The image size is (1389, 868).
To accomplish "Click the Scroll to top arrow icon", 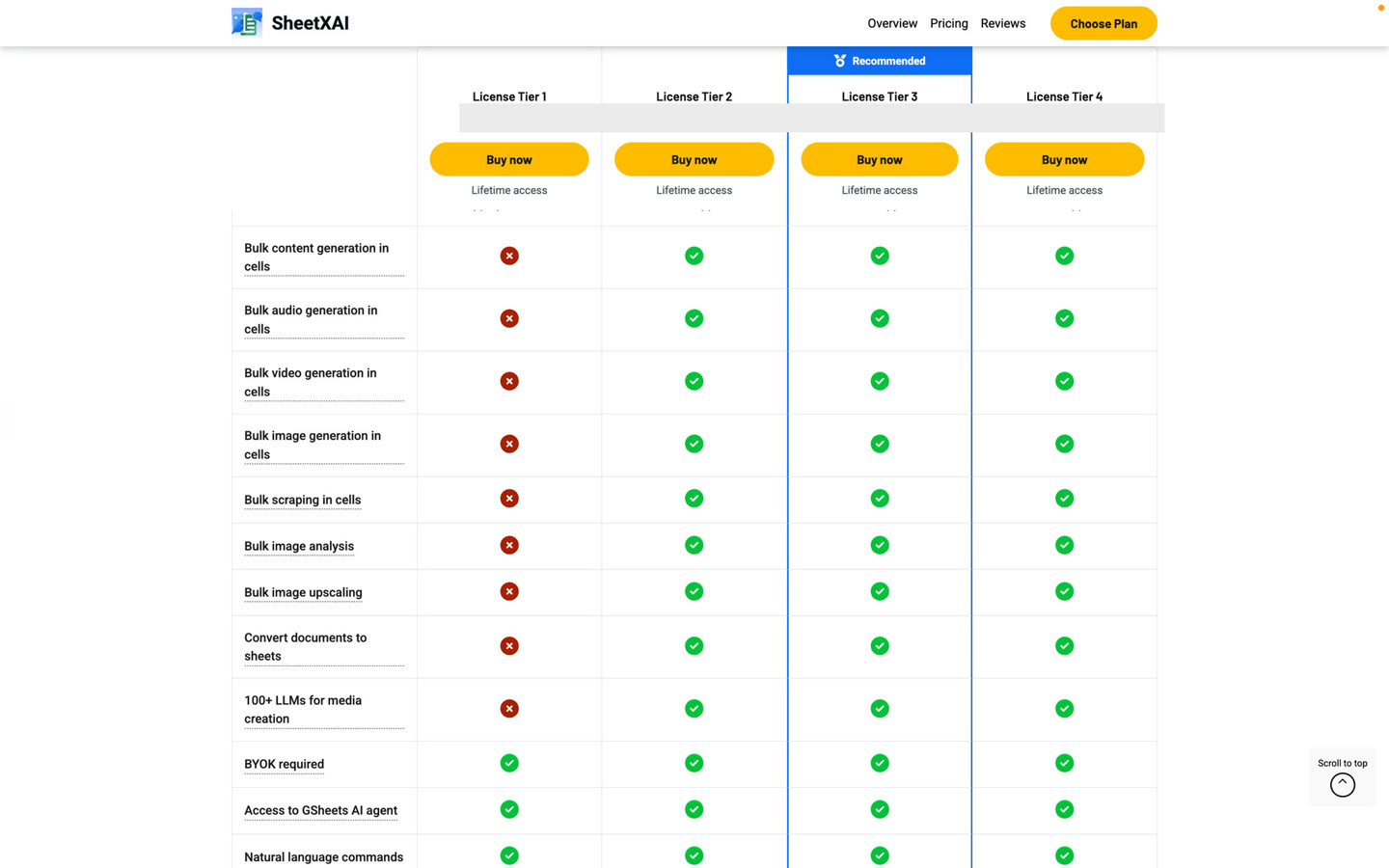I will [x=1343, y=785].
